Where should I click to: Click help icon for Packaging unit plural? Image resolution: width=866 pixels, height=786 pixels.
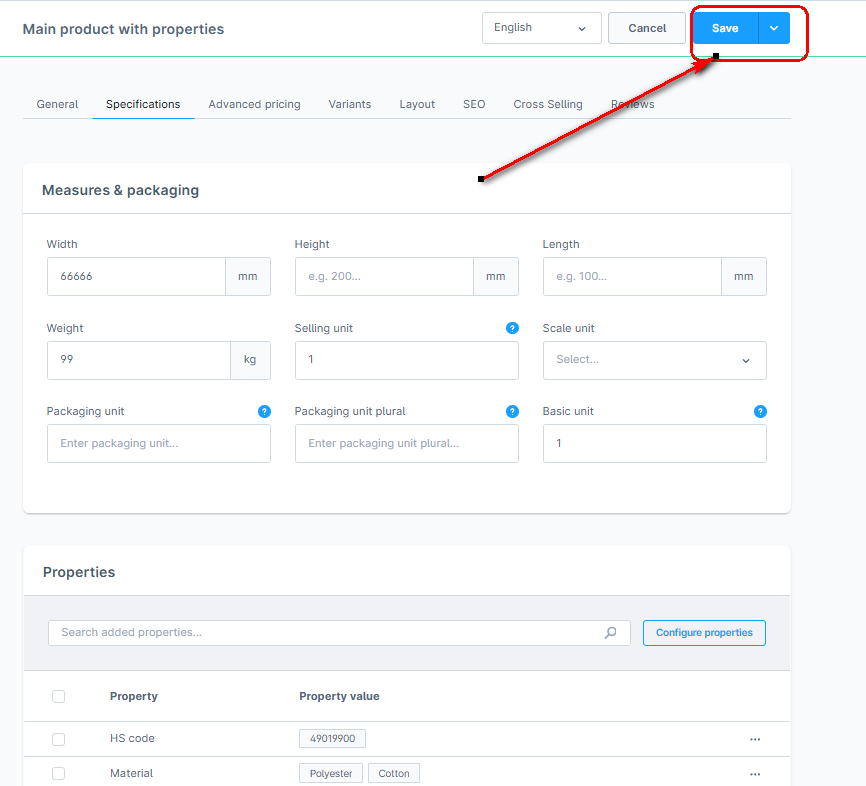(512, 411)
